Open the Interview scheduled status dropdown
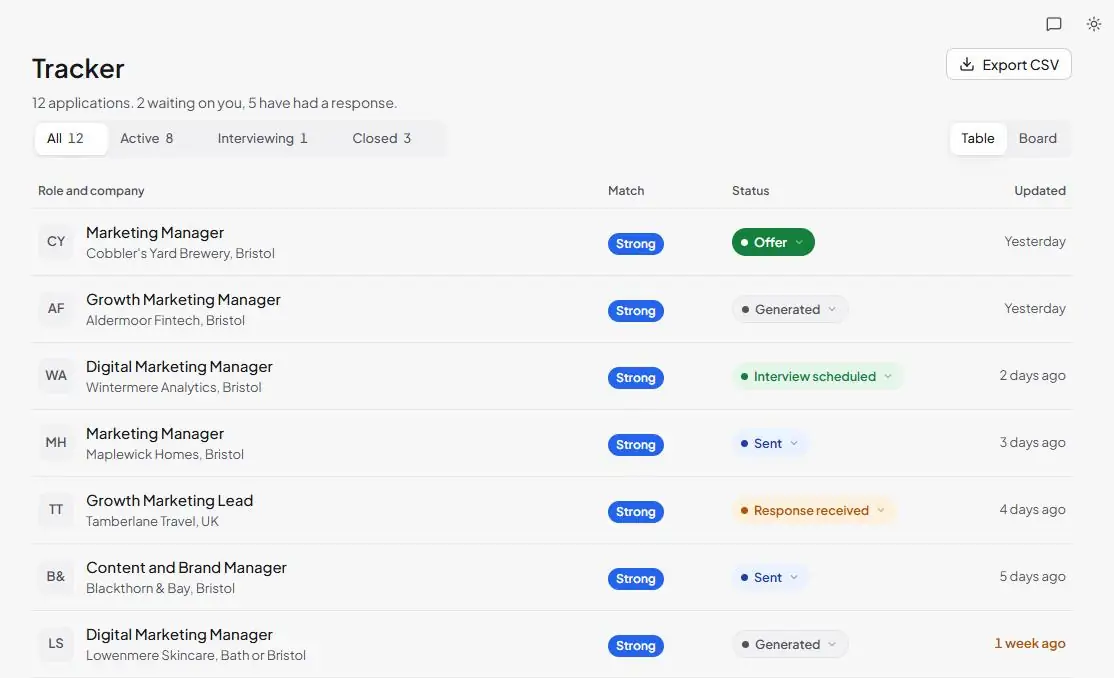 817,377
